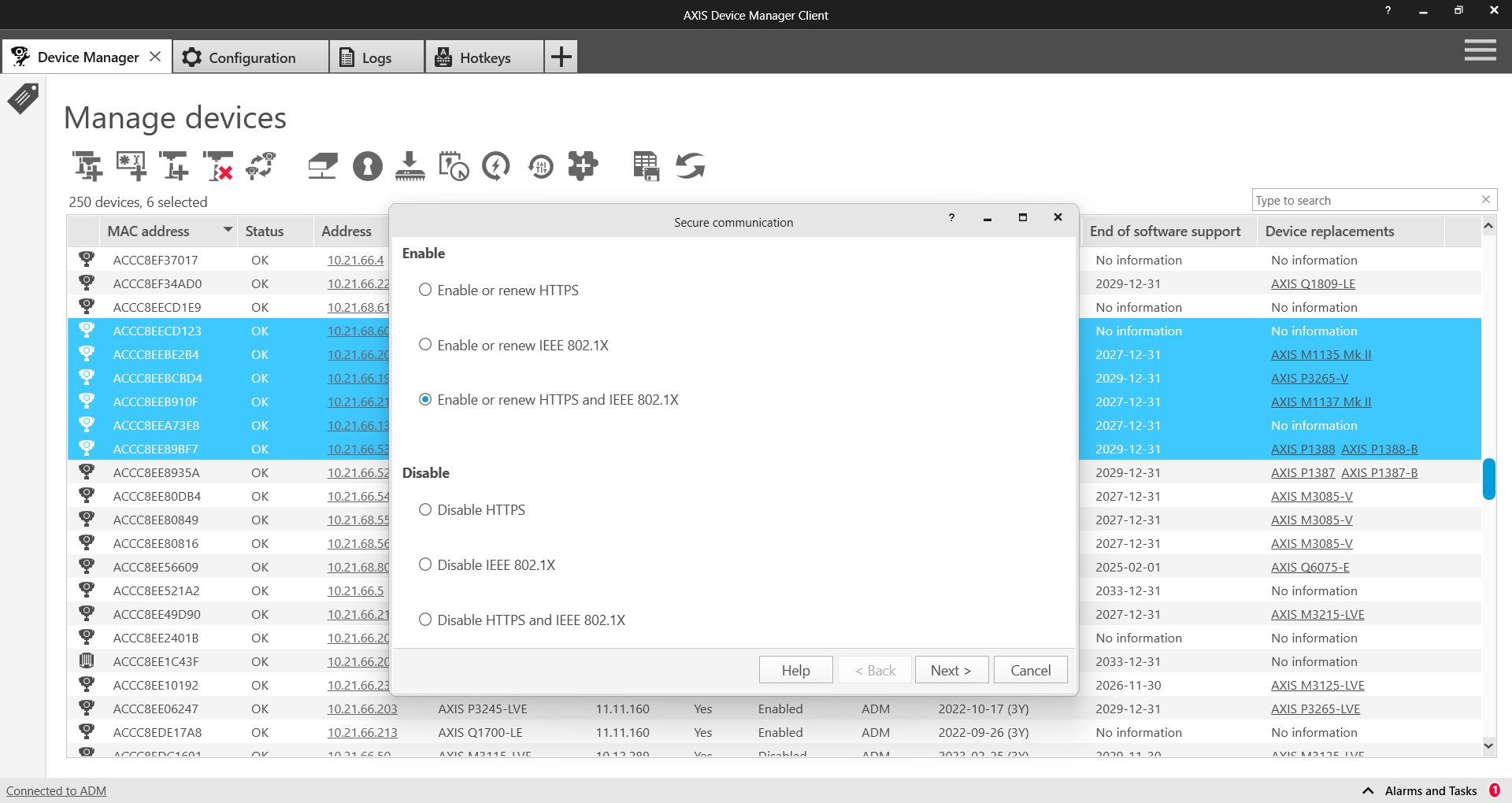1512x803 pixels.
Task: Select Enable or renew IEEE 802.1X
Action: (513, 345)
